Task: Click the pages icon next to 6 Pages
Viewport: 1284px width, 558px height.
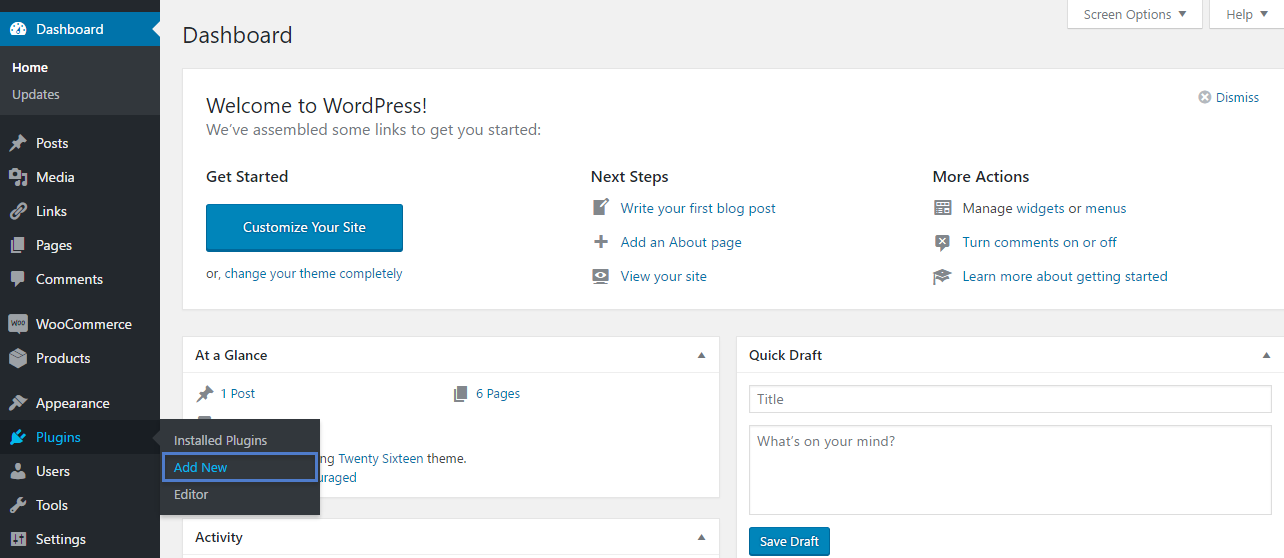Action: [461, 393]
